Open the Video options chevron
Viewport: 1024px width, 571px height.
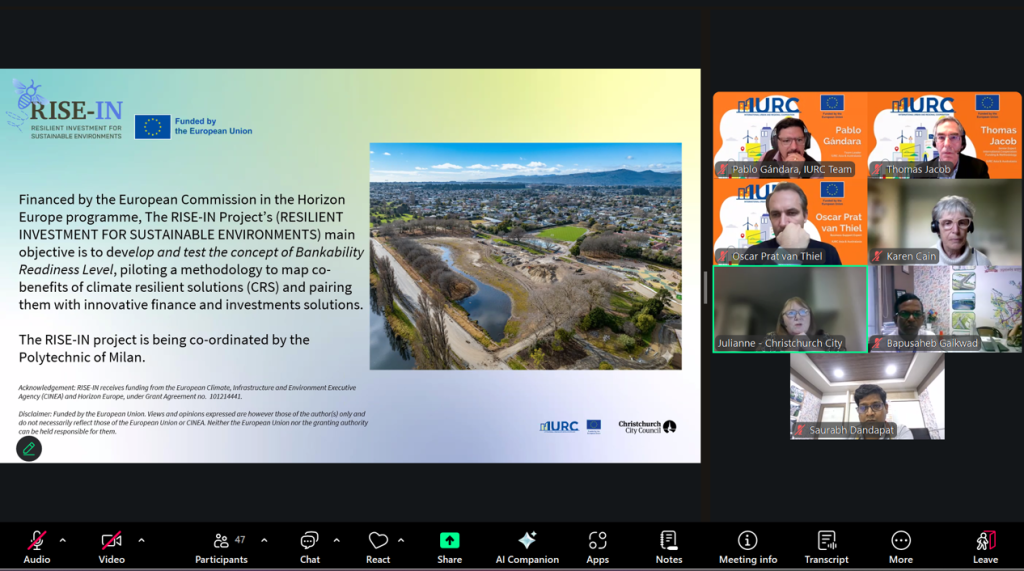point(141,541)
